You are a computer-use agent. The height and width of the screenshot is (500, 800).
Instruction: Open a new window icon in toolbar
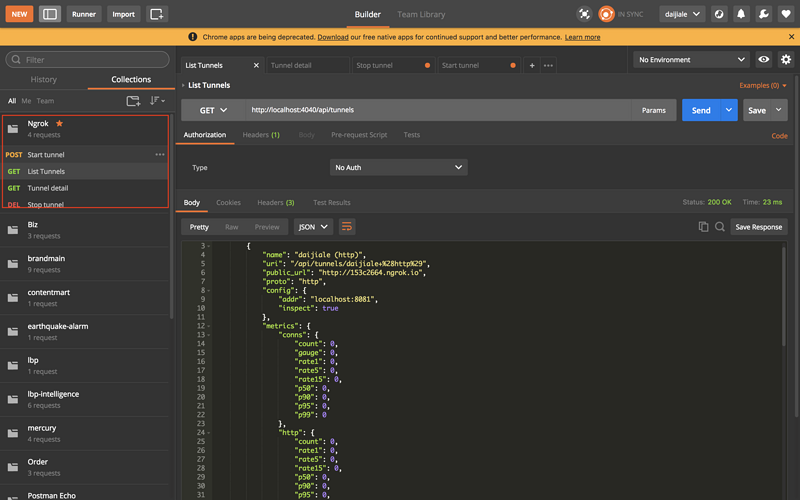(x=157, y=14)
